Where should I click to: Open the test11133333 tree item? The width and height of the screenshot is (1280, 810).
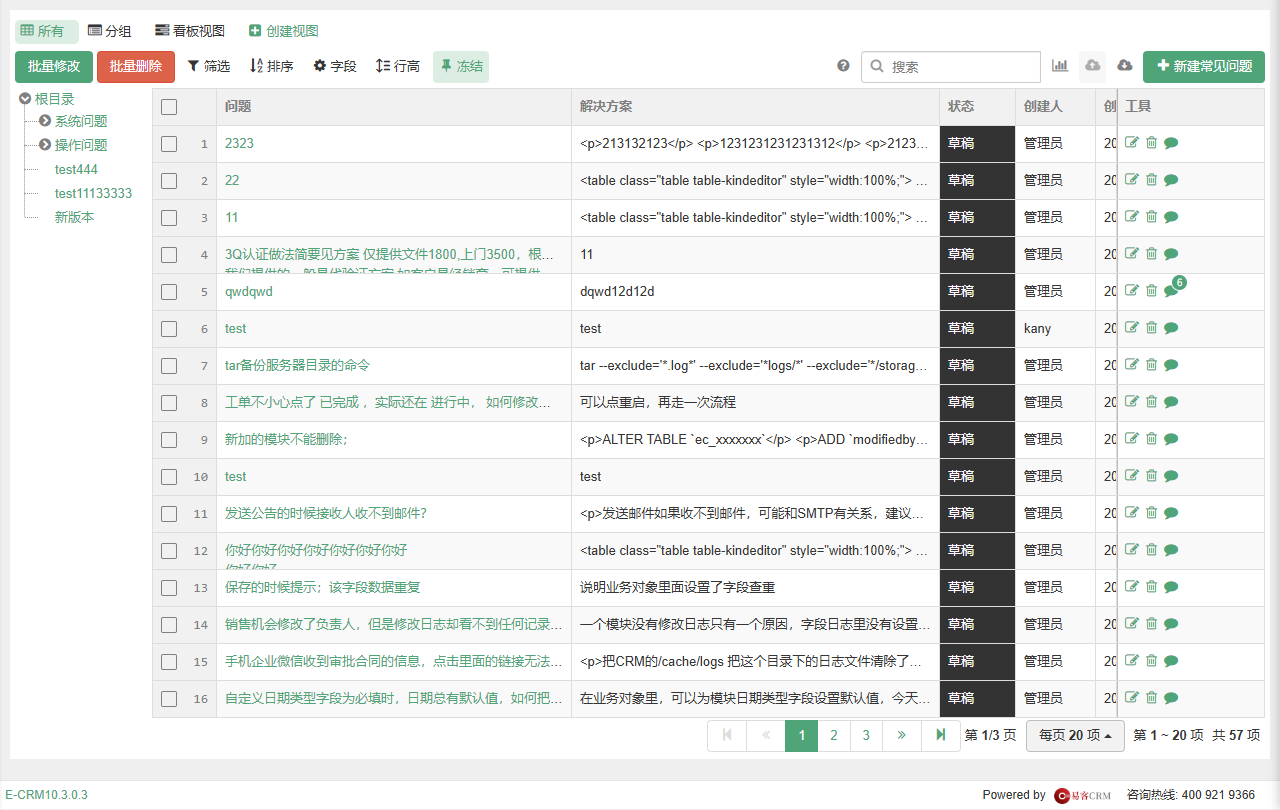(93, 193)
